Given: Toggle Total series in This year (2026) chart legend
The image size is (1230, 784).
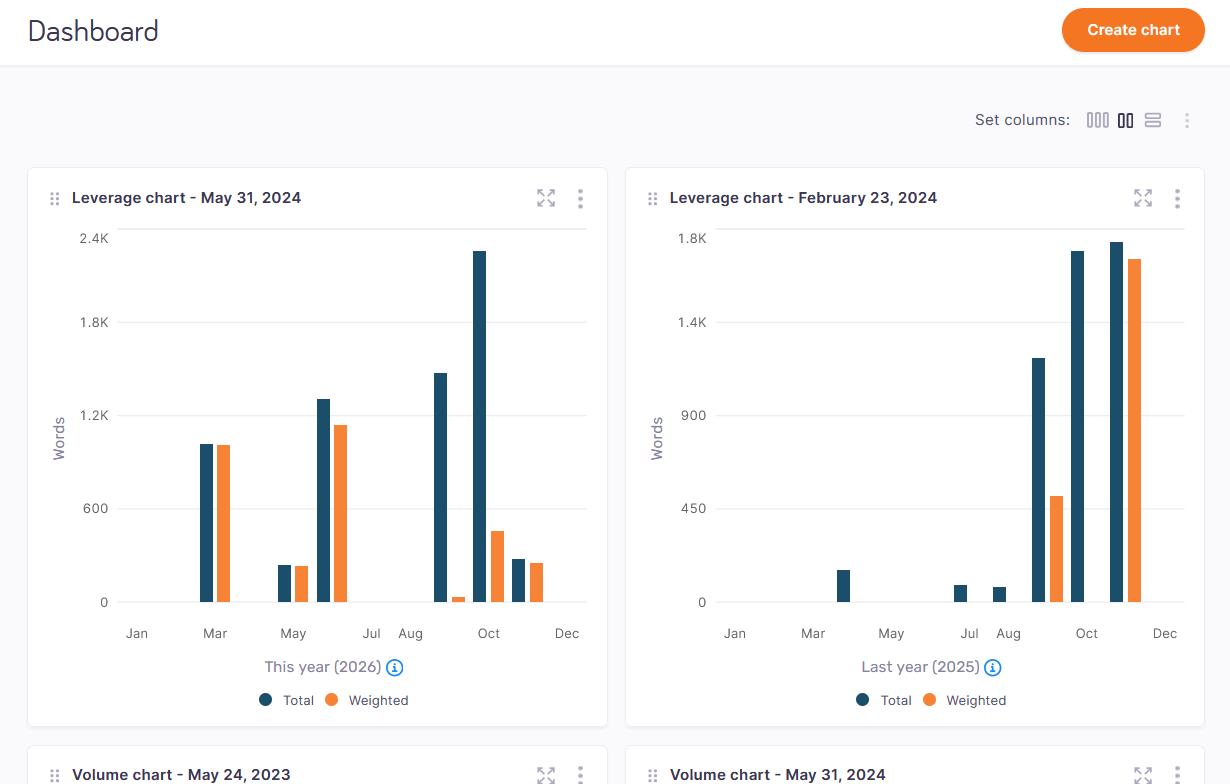Looking at the screenshot, I should (x=286, y=700).
